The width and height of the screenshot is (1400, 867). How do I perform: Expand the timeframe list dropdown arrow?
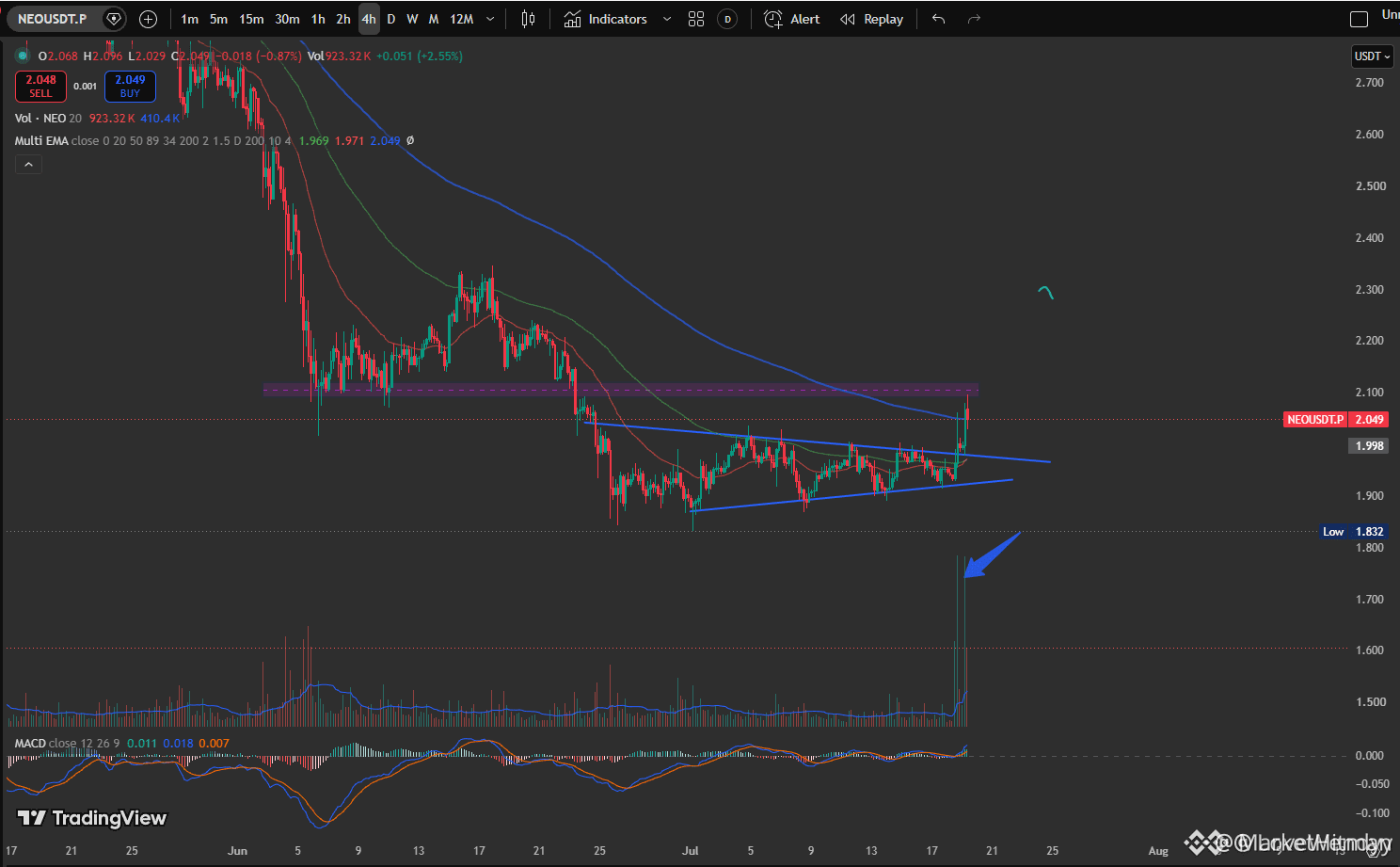[x=490, y=19]
